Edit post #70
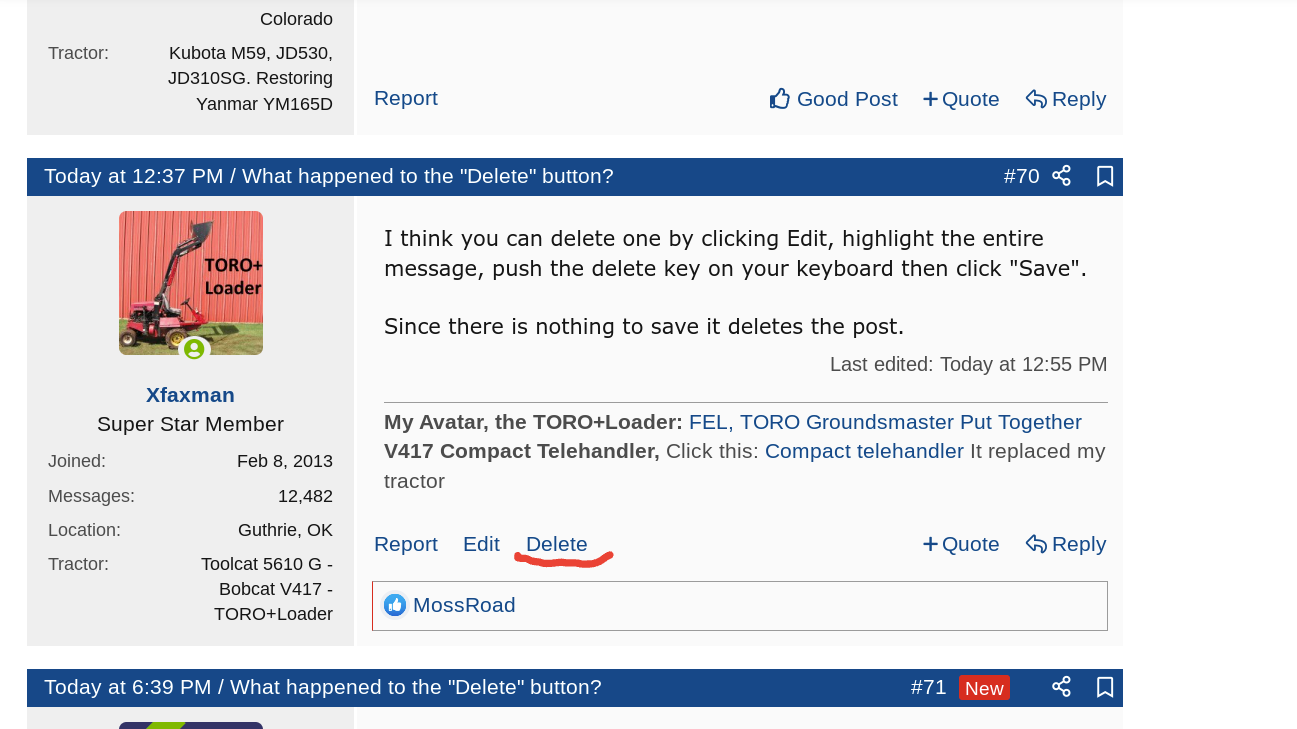1297x729 pixels. coord(481,544)
